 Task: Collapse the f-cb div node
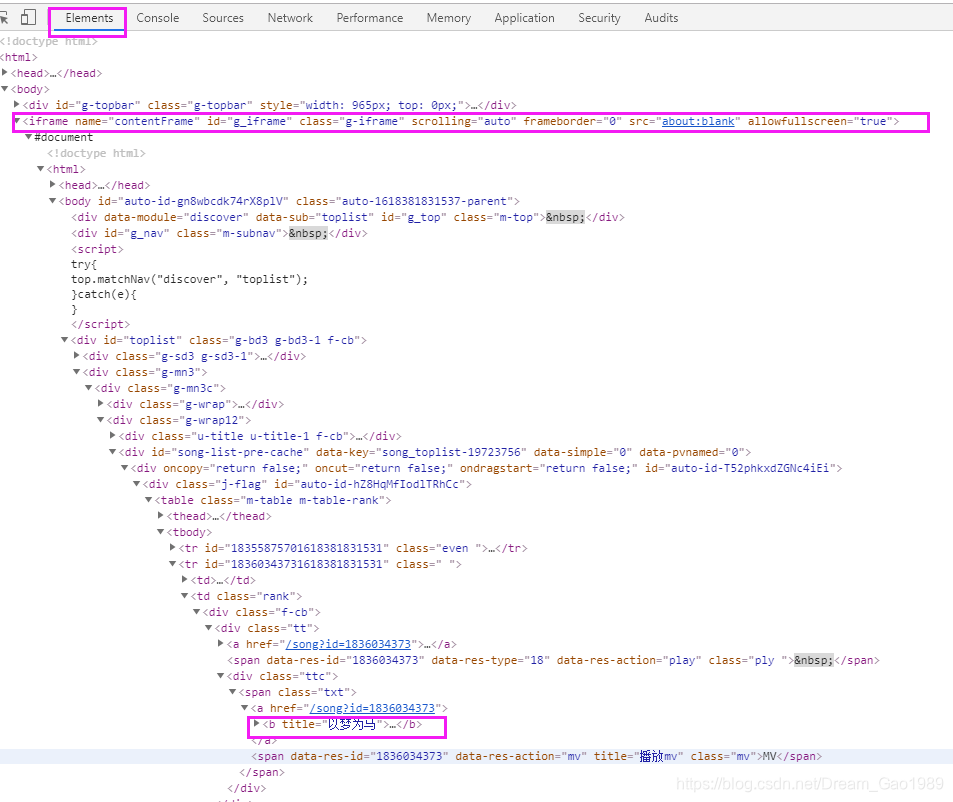[196, 612]
